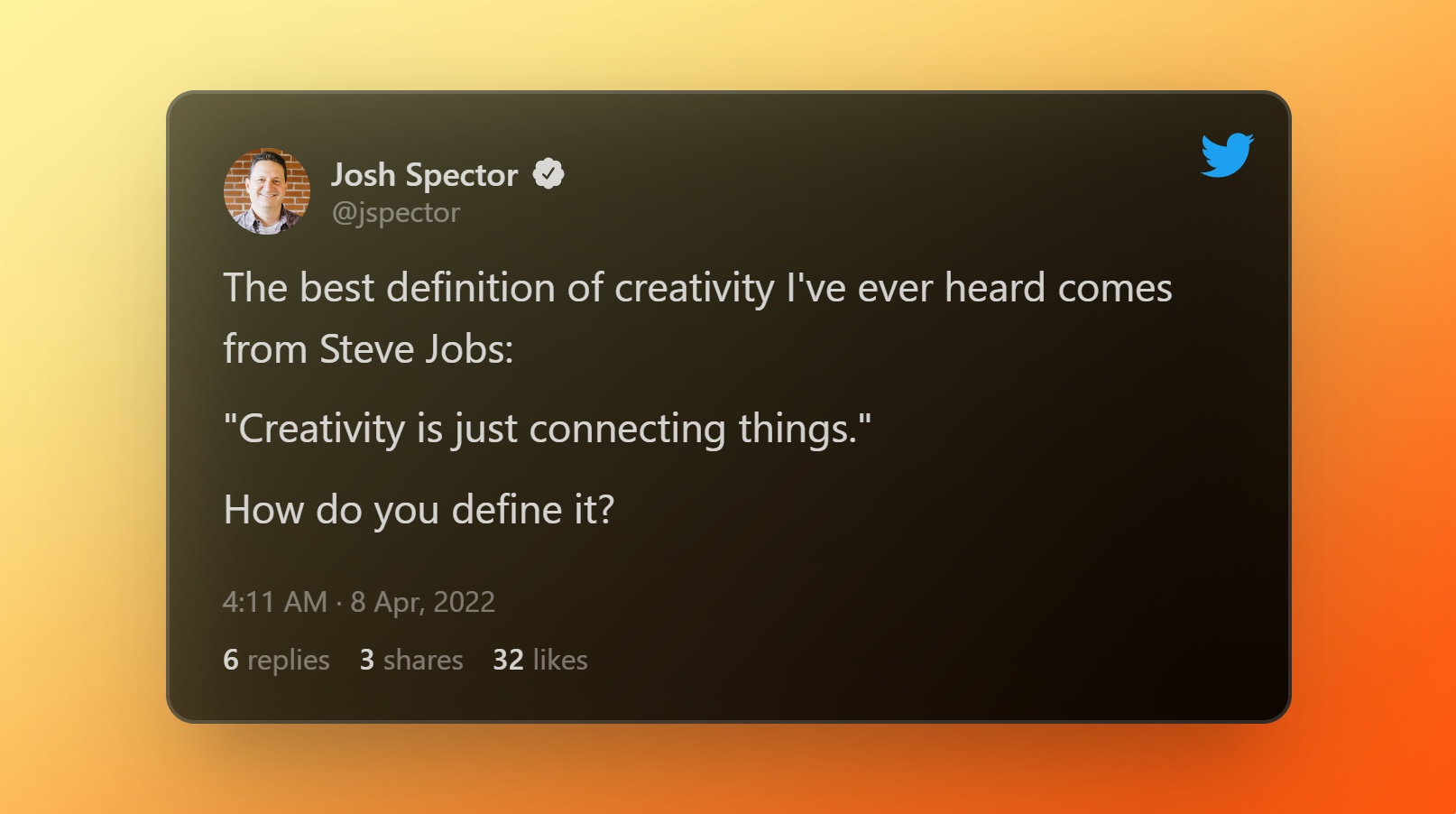Image resolution: width=1456 pixels, height=814 pixels.
Task: View the 6 replies
Action: tap(276, 660)
